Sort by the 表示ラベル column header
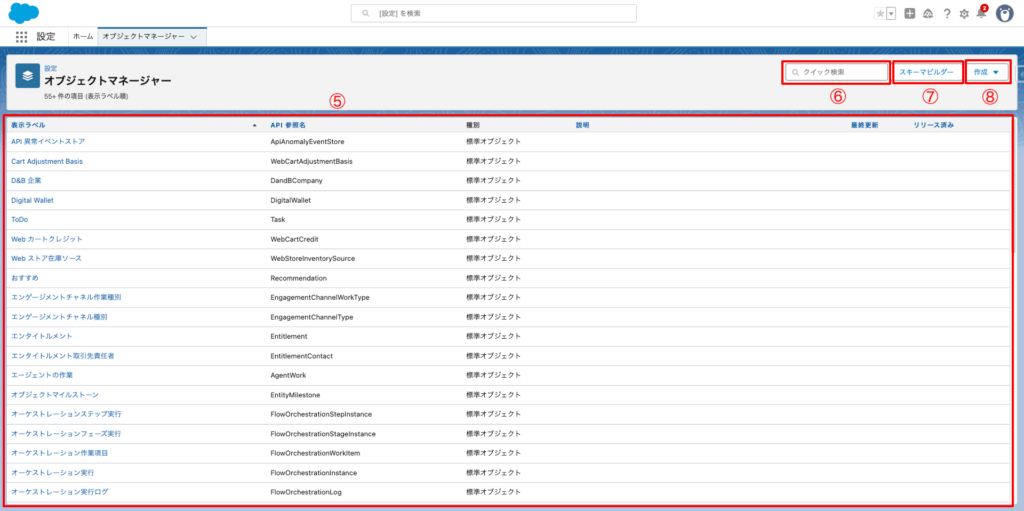This screenshot has width=1024, height=511. (x=28, y=125)
